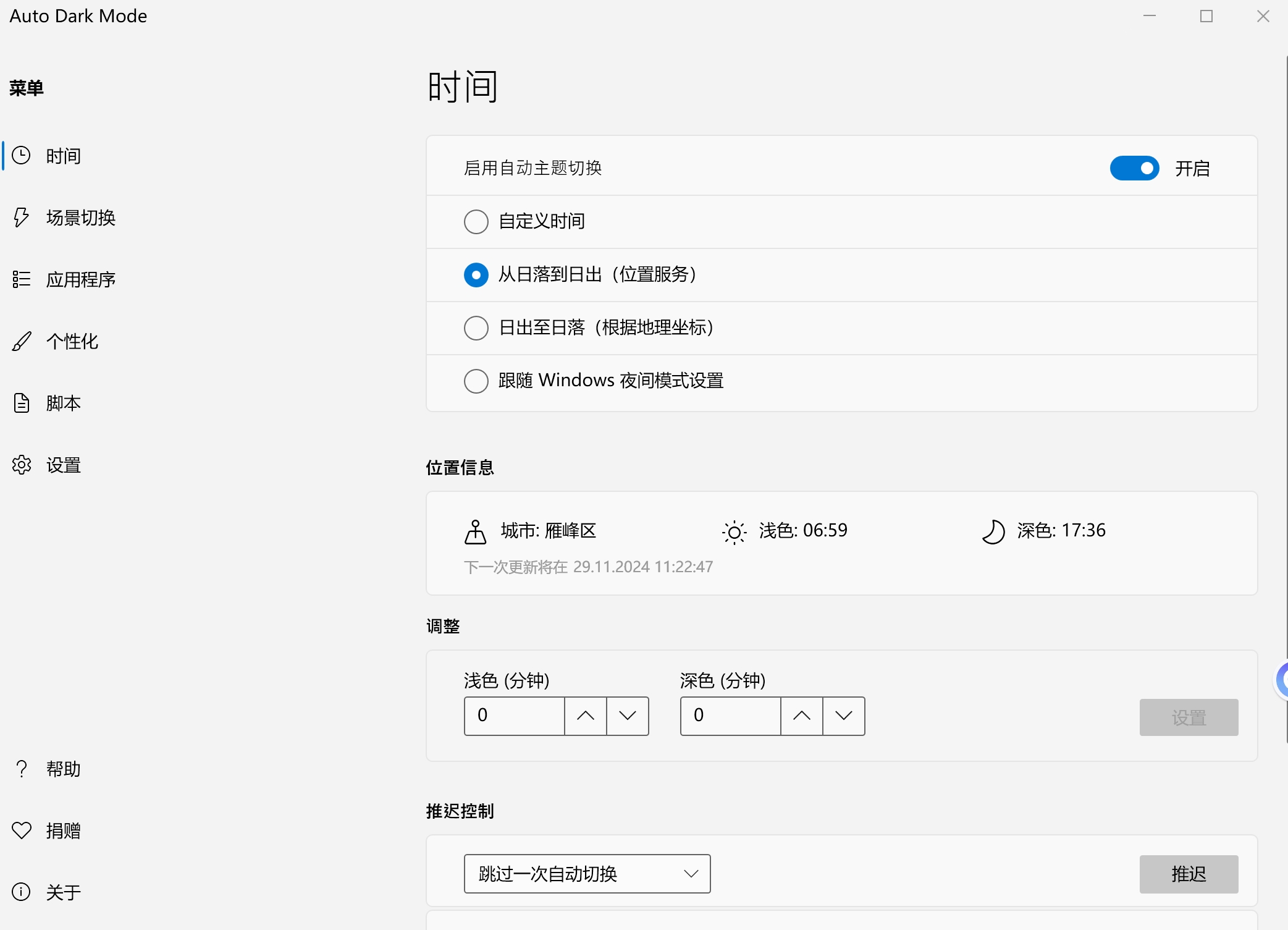Minimize the Auto Dark Mode window
Screen dimensions: 1288x930
1149,16
